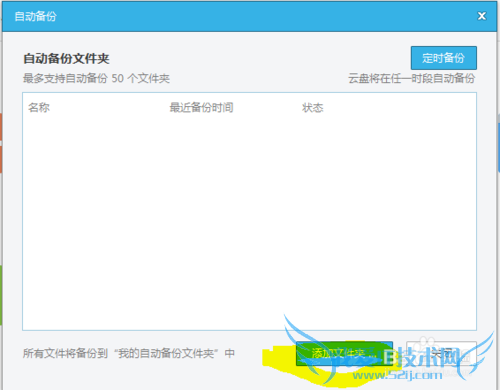Click the green 添加文件夹 button
Viewport: 500px width, 390px height.
click(x=344, y=353)
